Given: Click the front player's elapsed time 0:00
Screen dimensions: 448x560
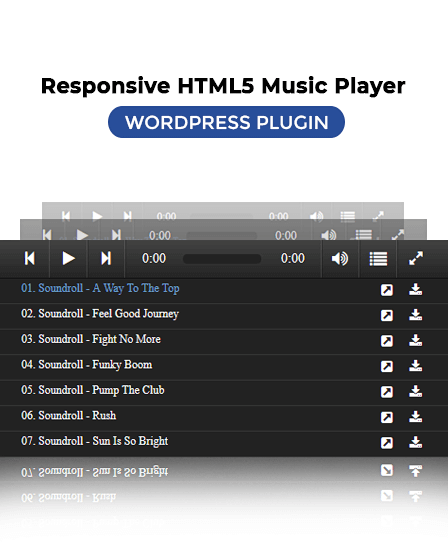Looking at the screenshot, I should 154,258.
